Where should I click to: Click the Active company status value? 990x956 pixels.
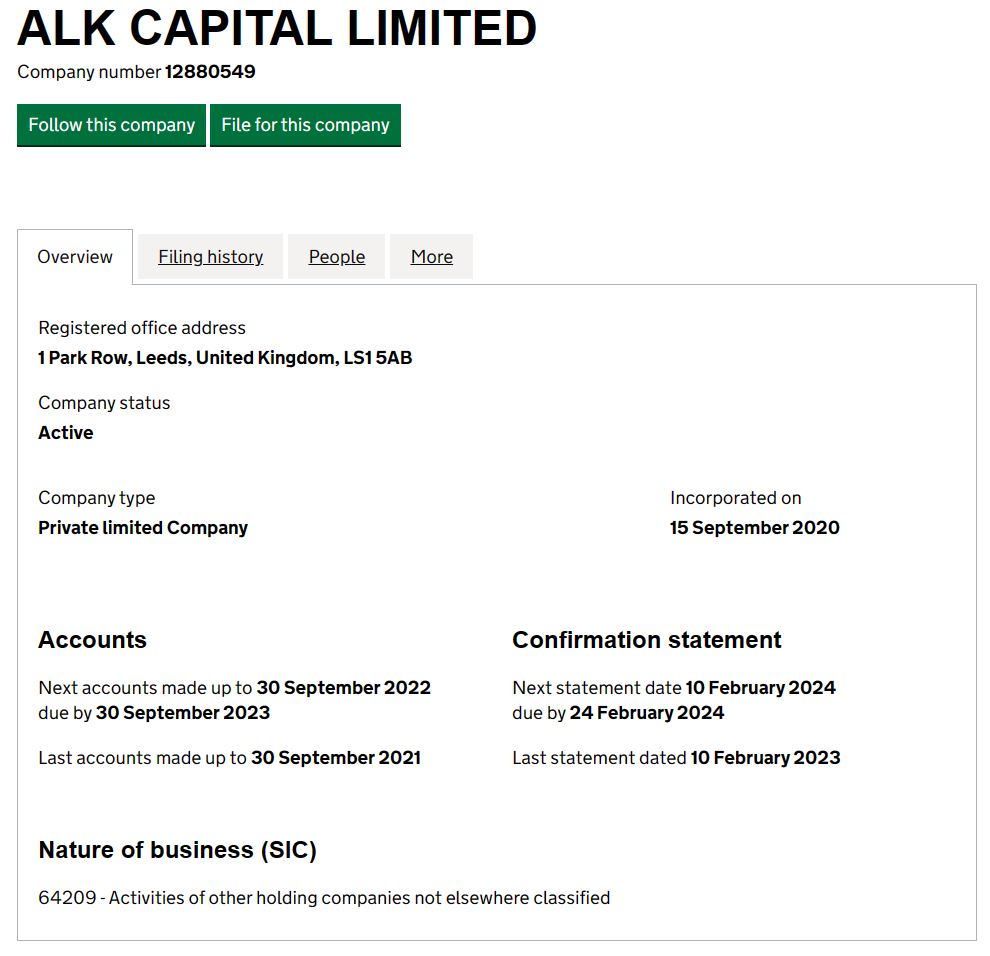pos(66,433)
